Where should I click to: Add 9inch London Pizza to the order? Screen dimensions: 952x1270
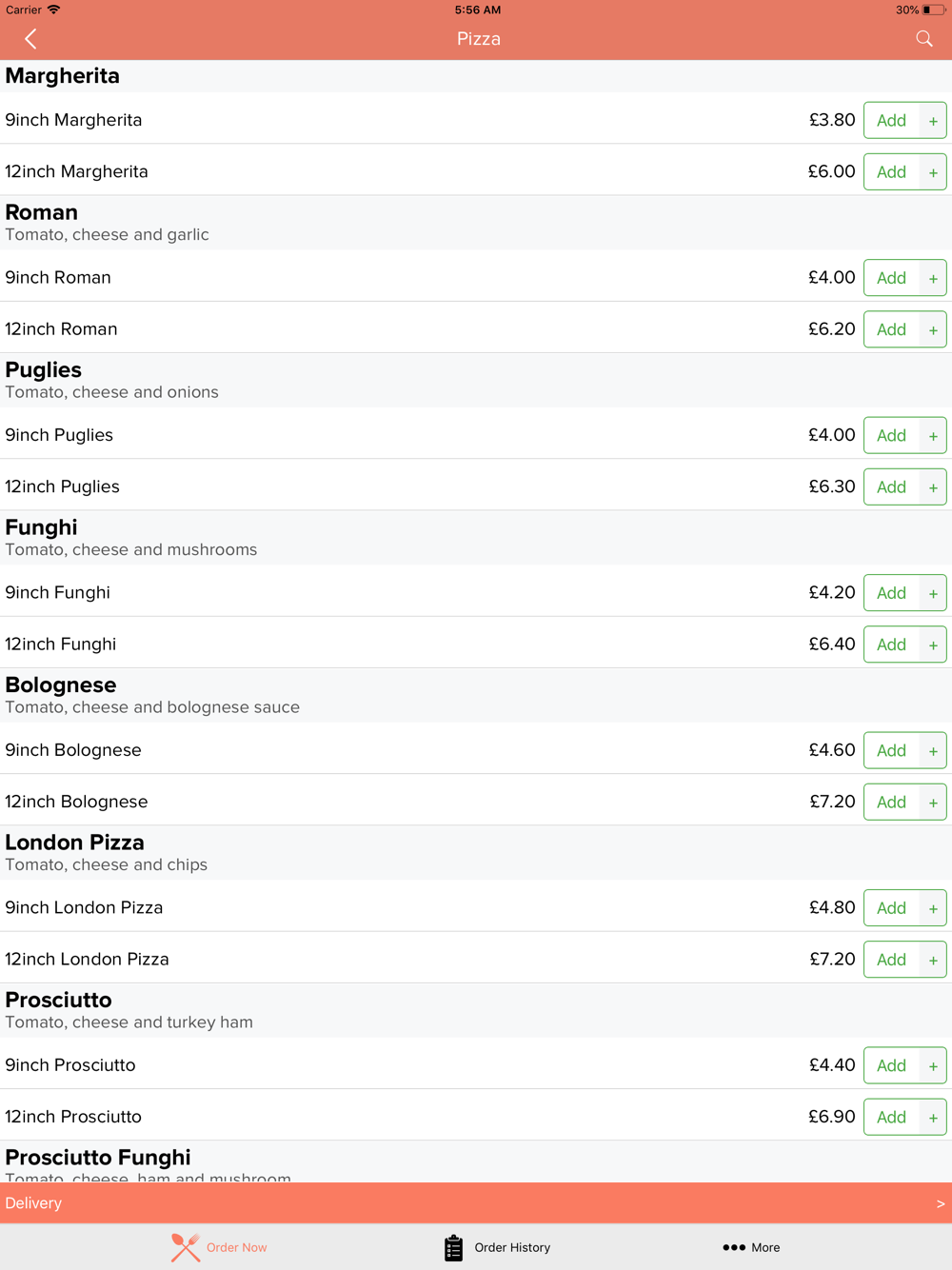point(892,908)
